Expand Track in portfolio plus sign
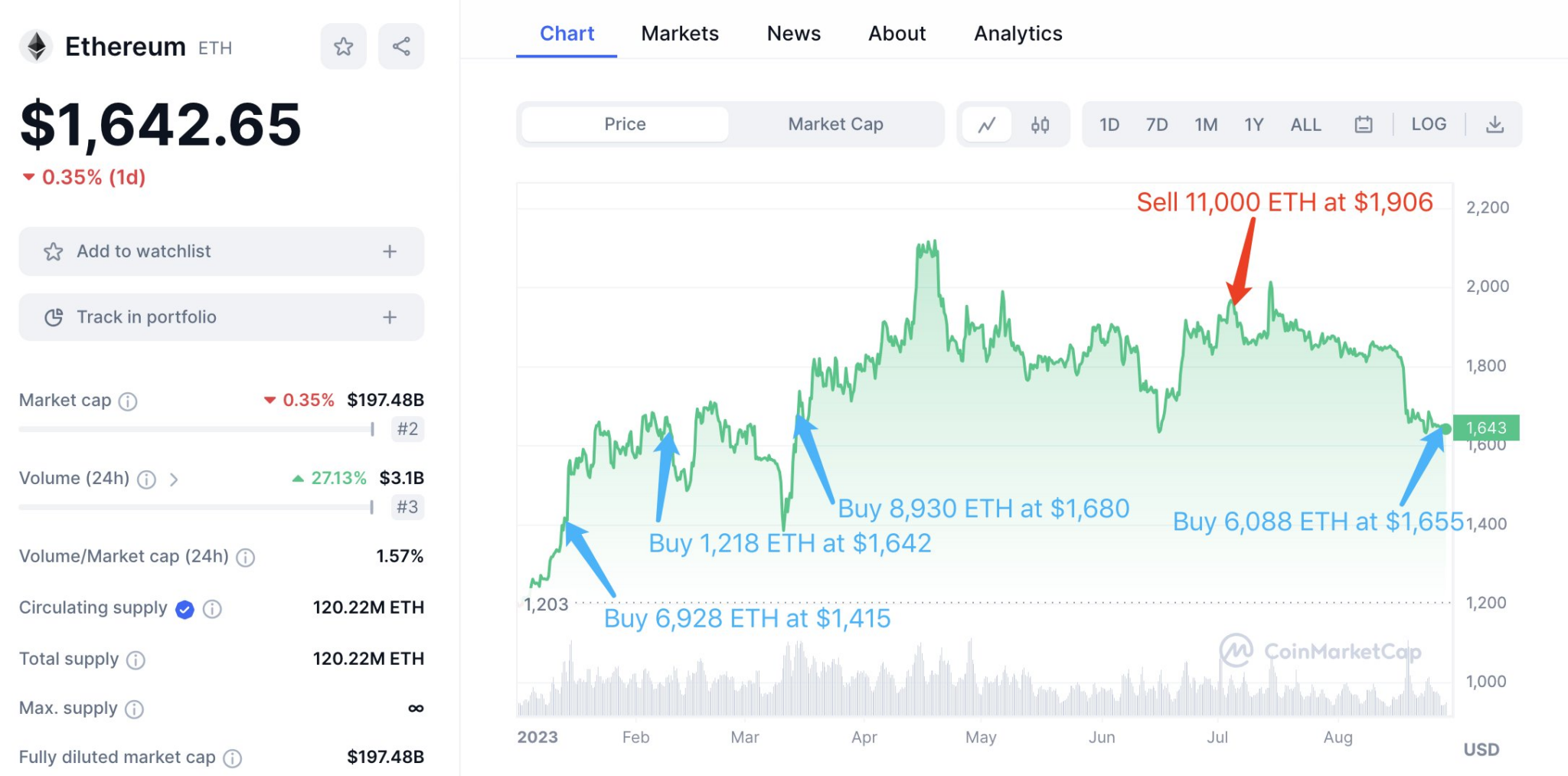Screen dimensions: 1568x776 tap(390, 317)
